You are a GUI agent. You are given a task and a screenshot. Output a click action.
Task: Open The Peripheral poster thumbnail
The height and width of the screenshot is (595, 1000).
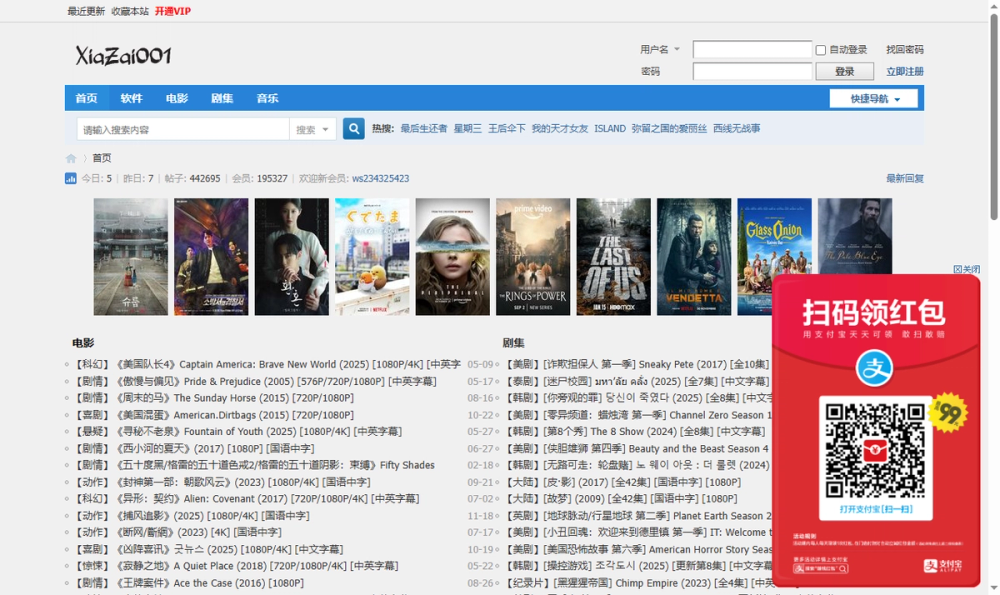click(x=452, y=256)
